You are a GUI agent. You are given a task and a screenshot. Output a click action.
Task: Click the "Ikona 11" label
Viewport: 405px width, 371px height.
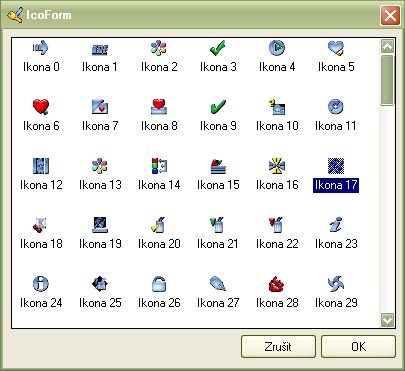(336, 126)
